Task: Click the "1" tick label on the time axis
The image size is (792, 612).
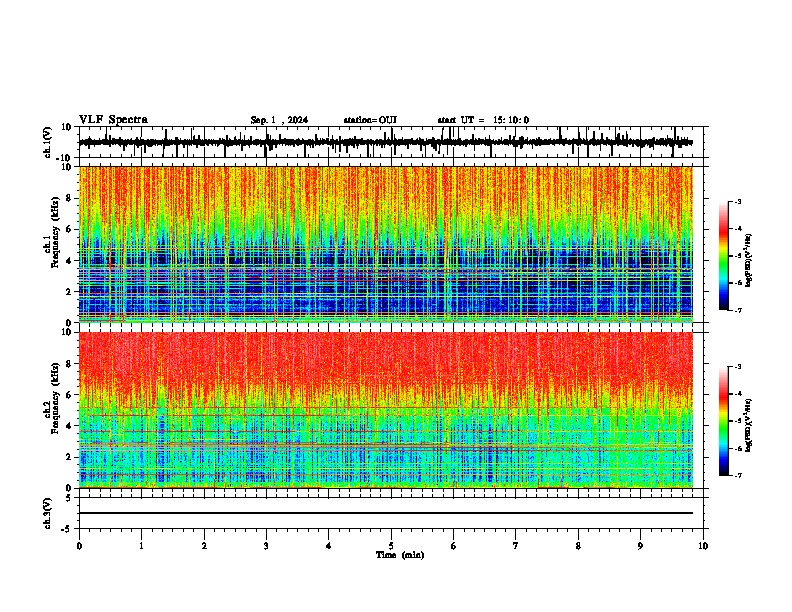Action: 141,546
